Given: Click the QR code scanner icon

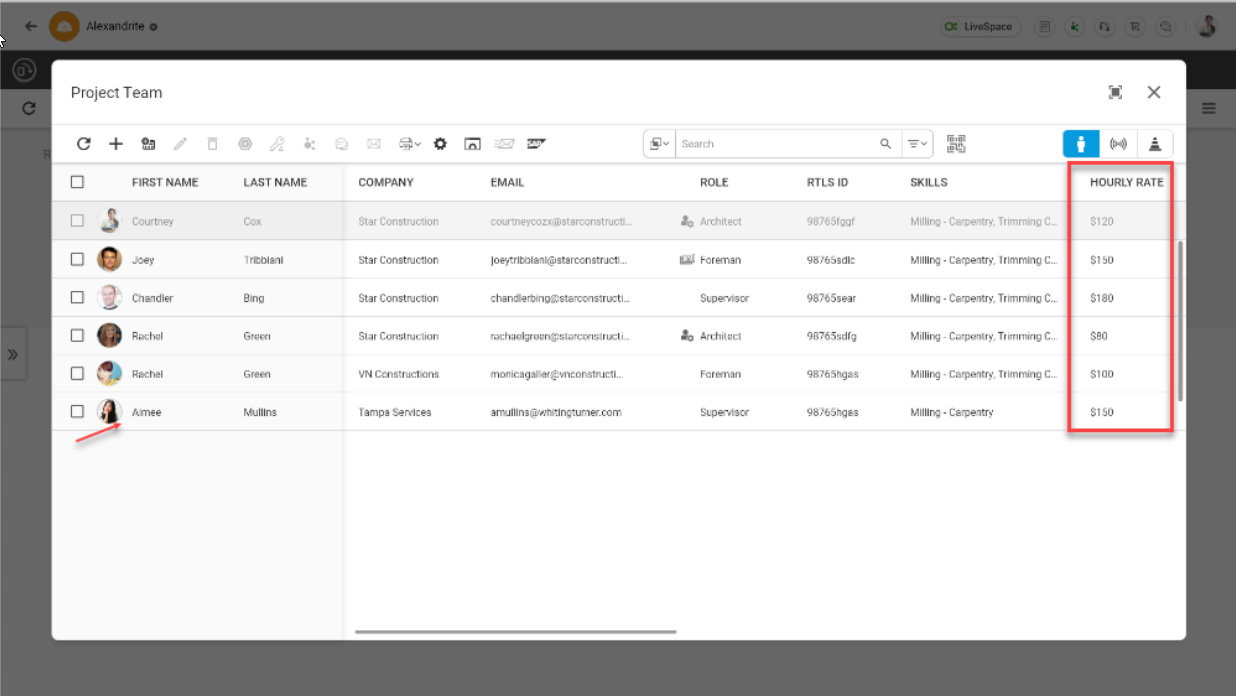Looking at the screenshot, I should 957,144.
